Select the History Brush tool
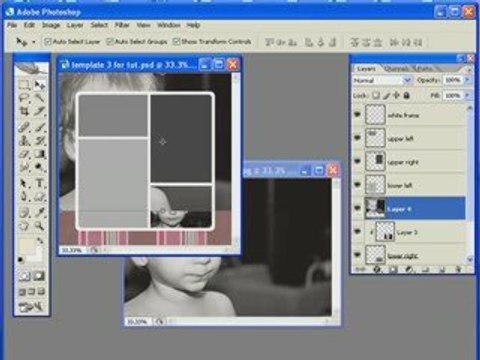Viewport: 480px width, 360px height. [x=40, y=140]
